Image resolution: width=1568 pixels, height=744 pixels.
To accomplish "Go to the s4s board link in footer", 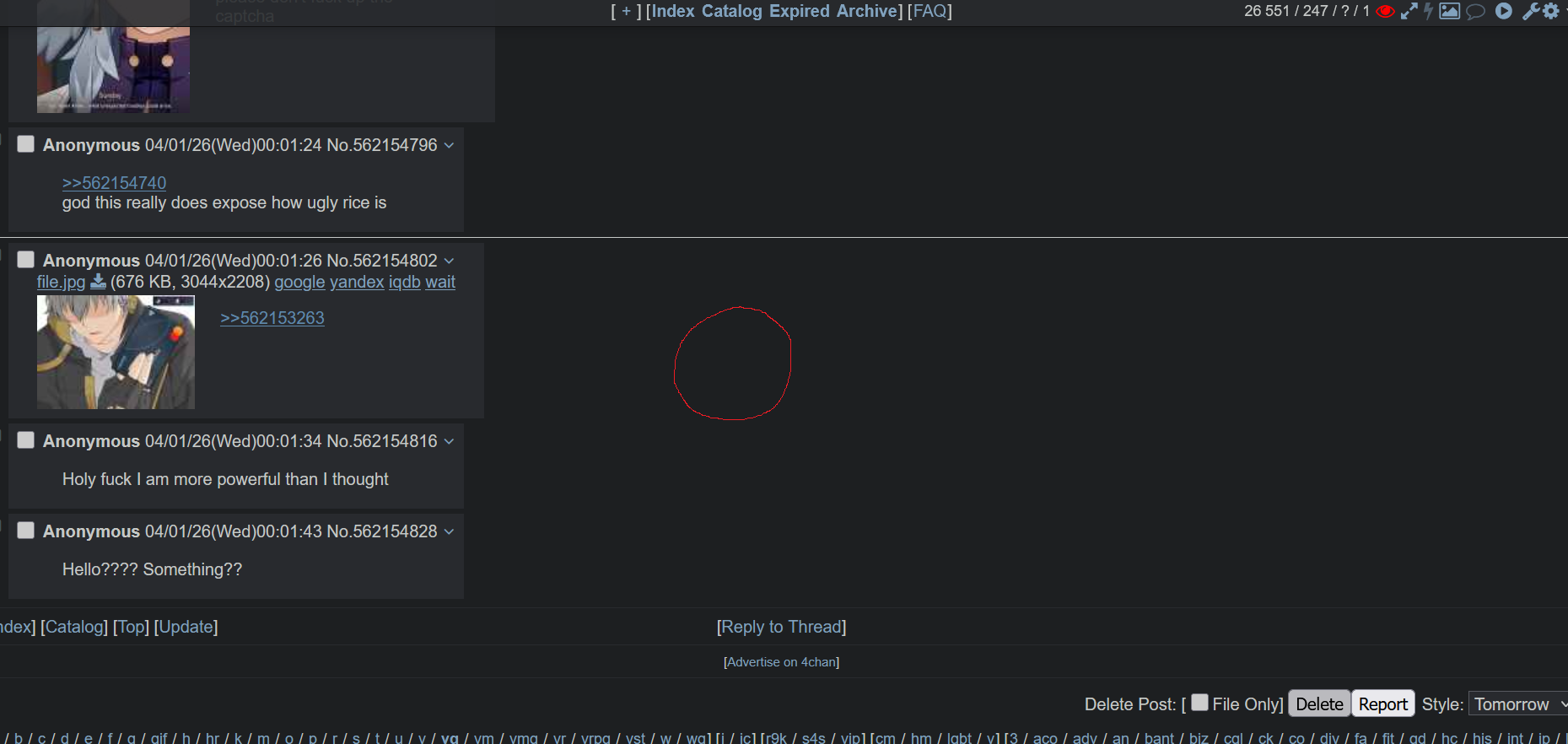I will coord(813,738).
